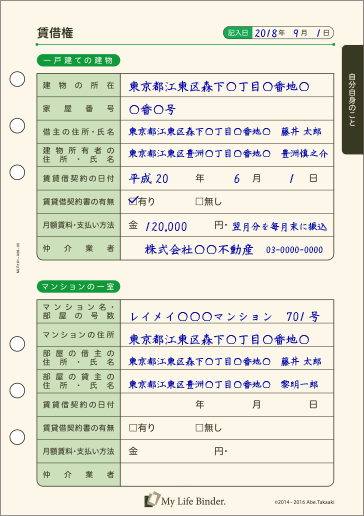Click the 701号 room number
This screenshot has height=516, width=364.
tap(303, 316)
